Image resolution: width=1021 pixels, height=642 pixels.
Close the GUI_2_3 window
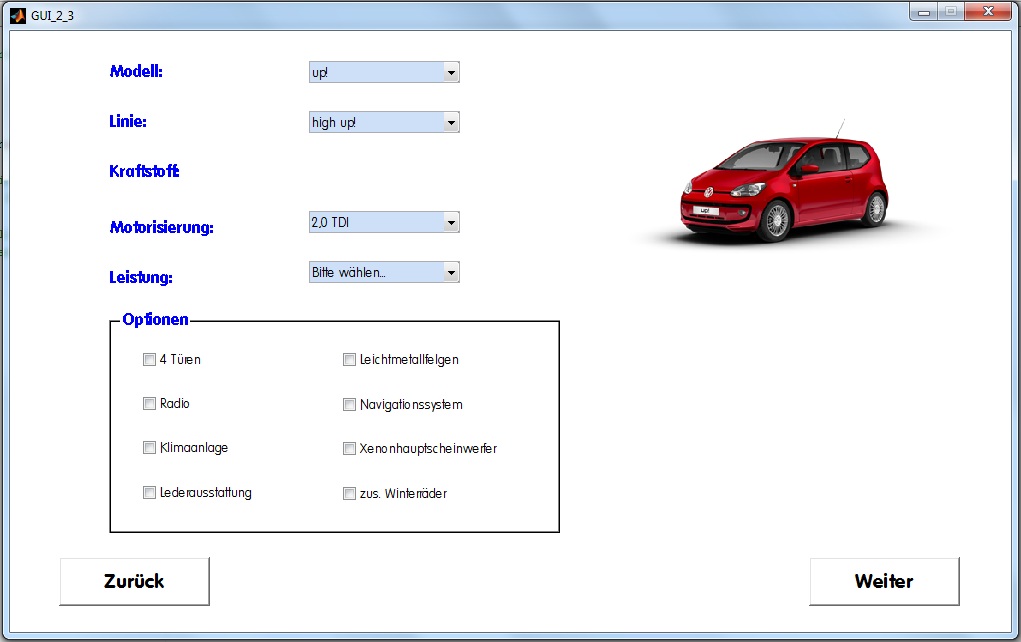(x=987, y=12)
